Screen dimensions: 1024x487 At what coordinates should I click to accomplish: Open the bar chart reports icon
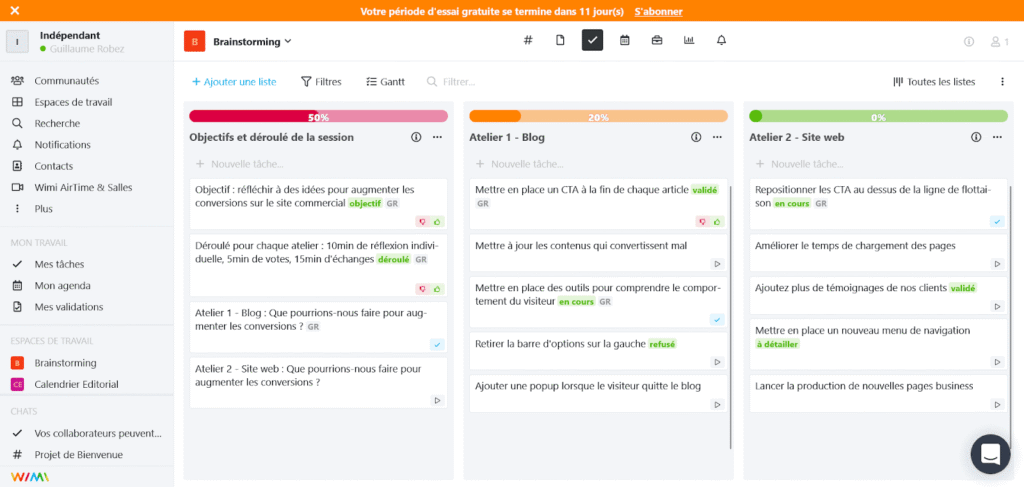pyautogui.click(x=689, y=41)
